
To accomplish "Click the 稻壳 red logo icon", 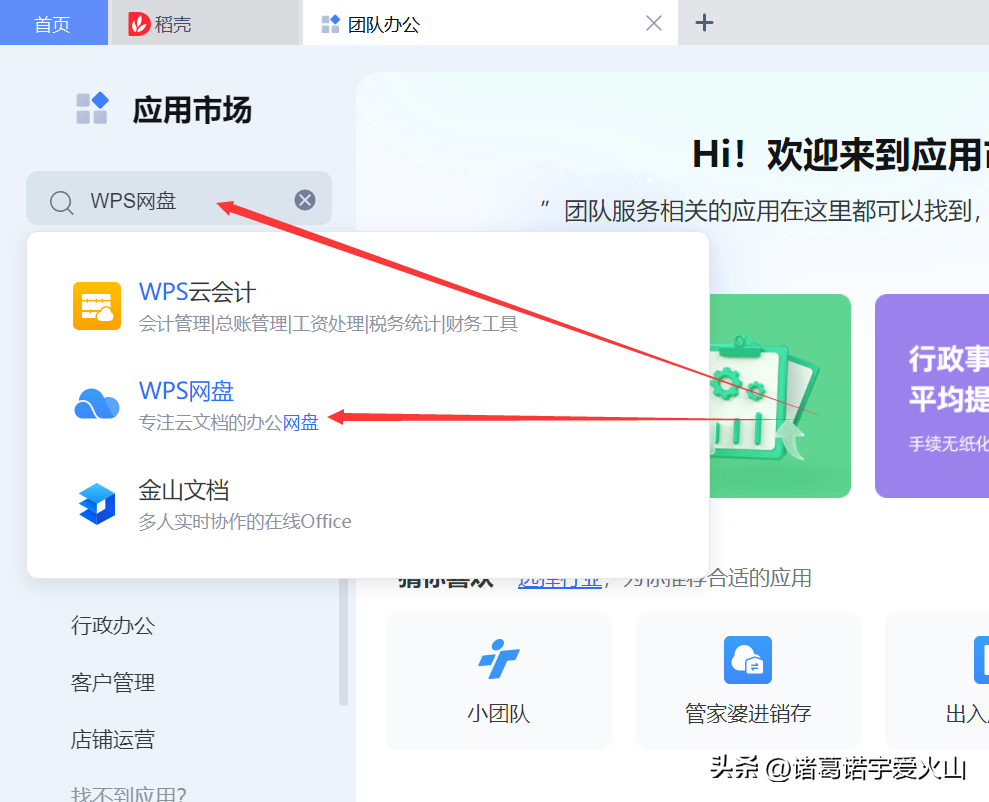I will click(139, 24).
